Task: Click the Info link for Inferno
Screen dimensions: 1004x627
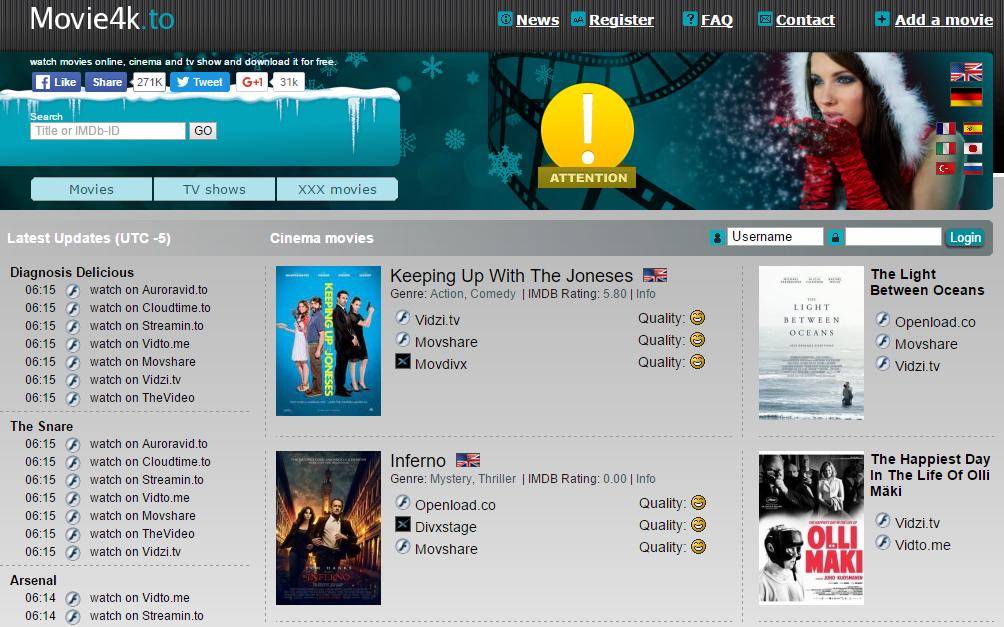Action: pos(645,478)
